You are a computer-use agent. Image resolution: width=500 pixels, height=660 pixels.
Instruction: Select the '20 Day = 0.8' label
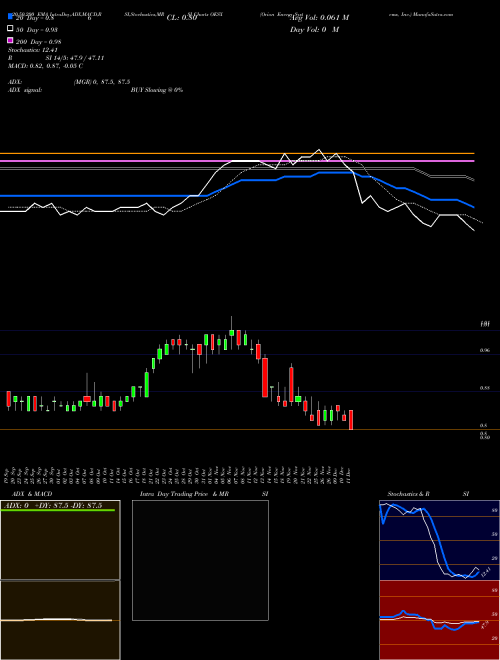35,18
